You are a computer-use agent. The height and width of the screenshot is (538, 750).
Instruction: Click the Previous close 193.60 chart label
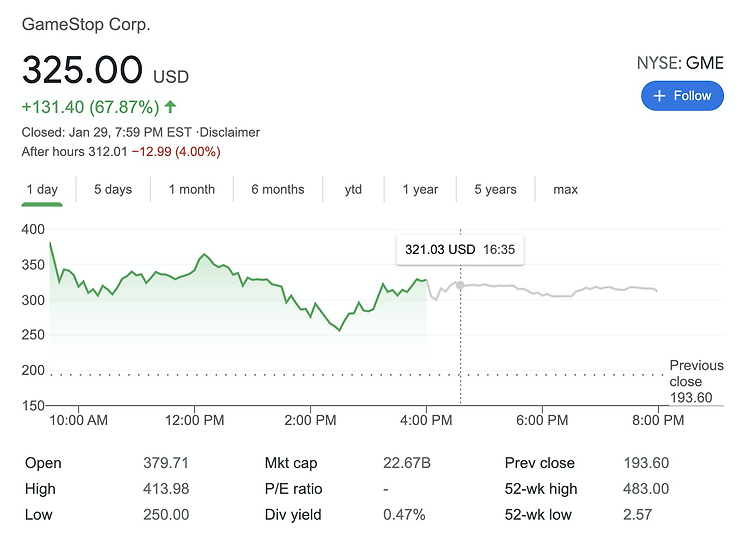(x=696, y=382)
